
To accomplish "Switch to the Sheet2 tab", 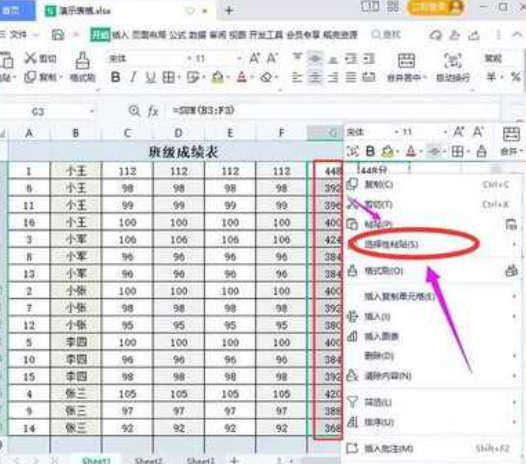I will pos(148,460).
